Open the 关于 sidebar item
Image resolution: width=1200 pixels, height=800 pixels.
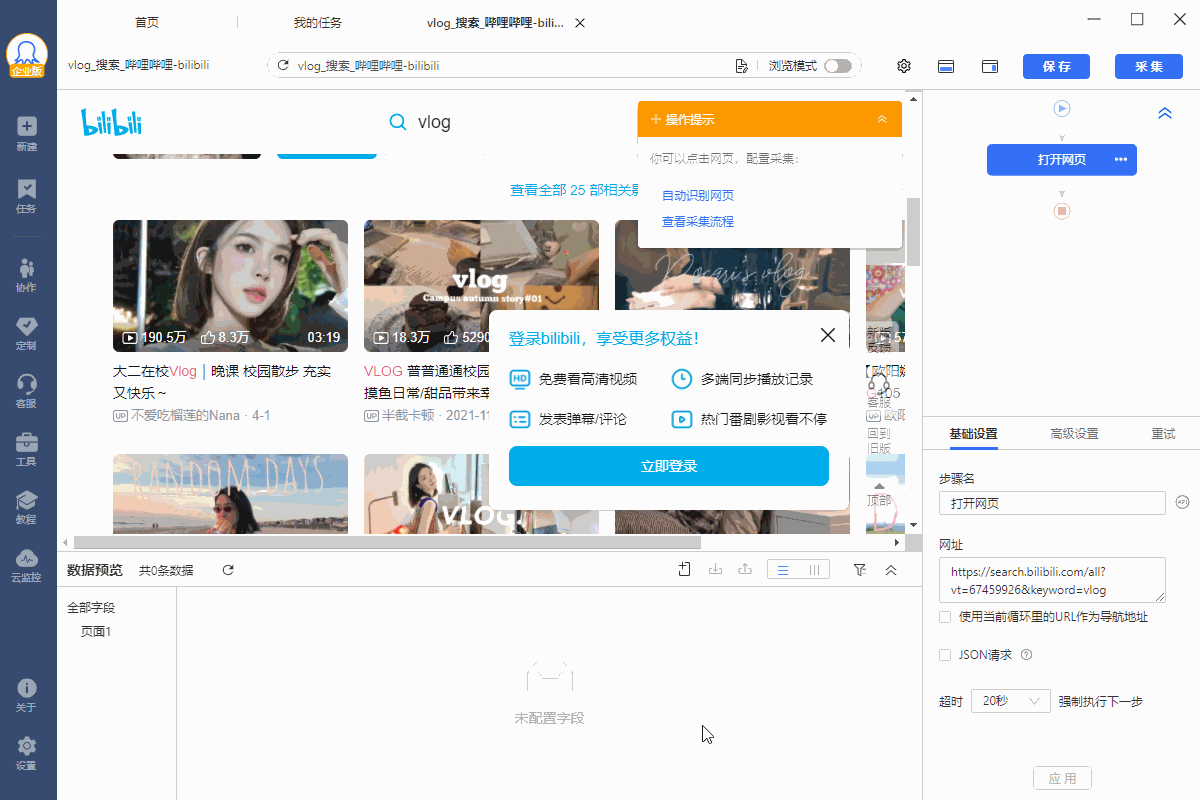27,695
